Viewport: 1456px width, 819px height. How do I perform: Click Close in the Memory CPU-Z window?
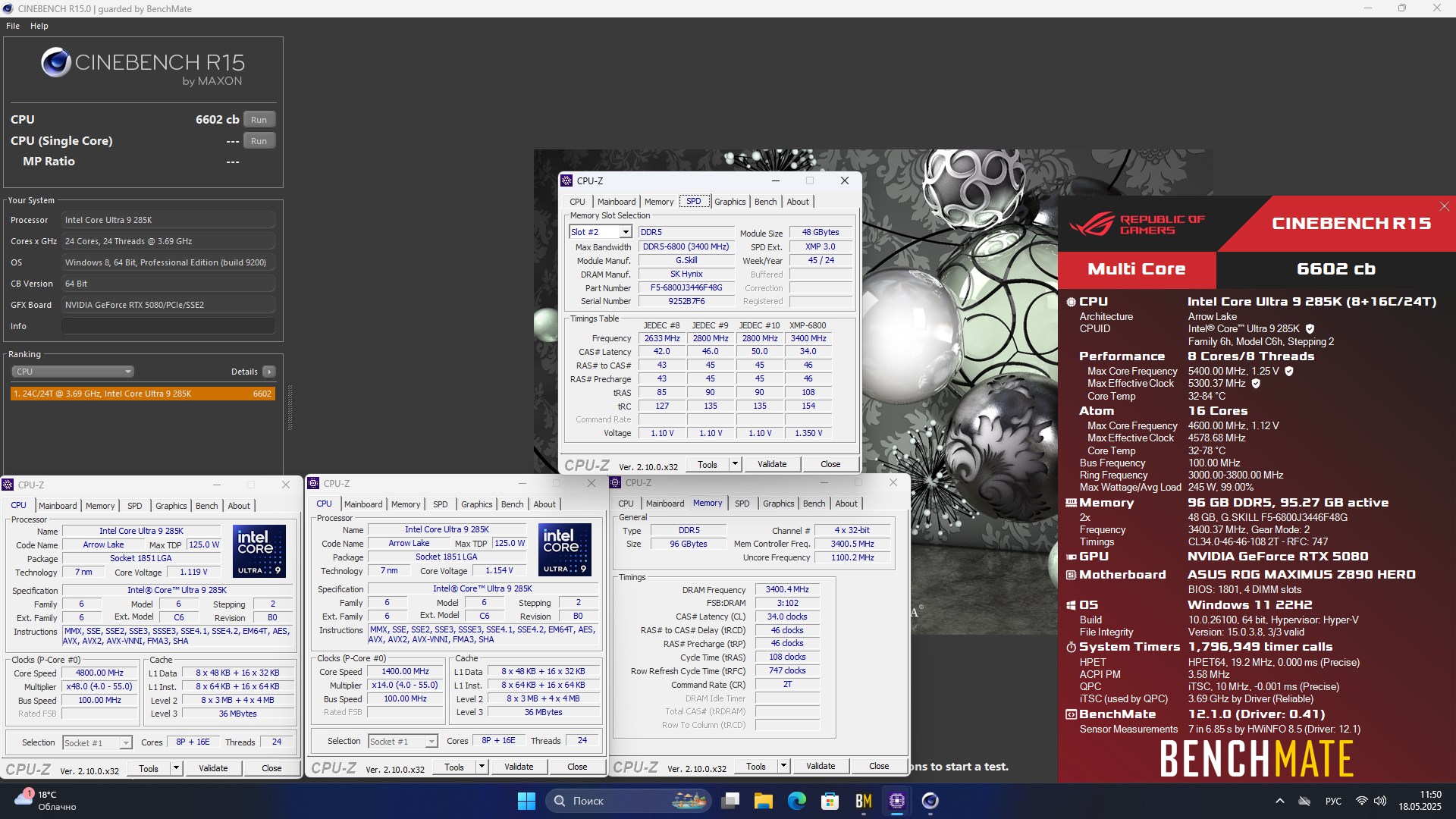click(x=879, y=767)
